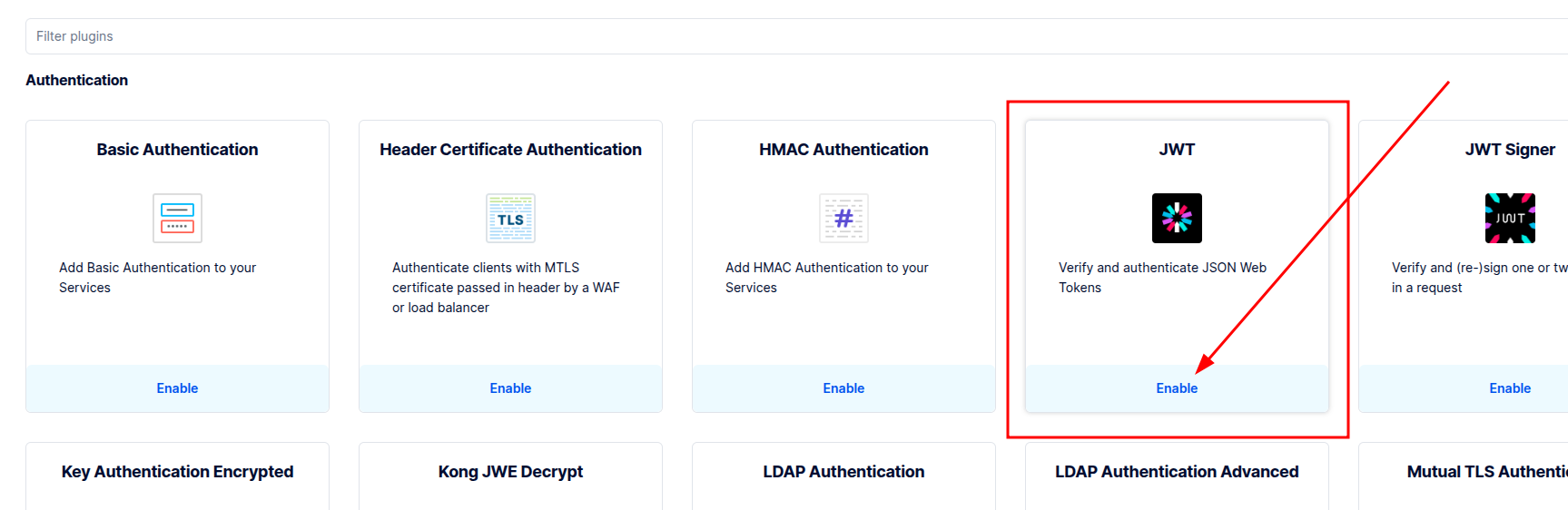
Task: Enable the HMAC Authentication plugin
Action: point(843,388)
